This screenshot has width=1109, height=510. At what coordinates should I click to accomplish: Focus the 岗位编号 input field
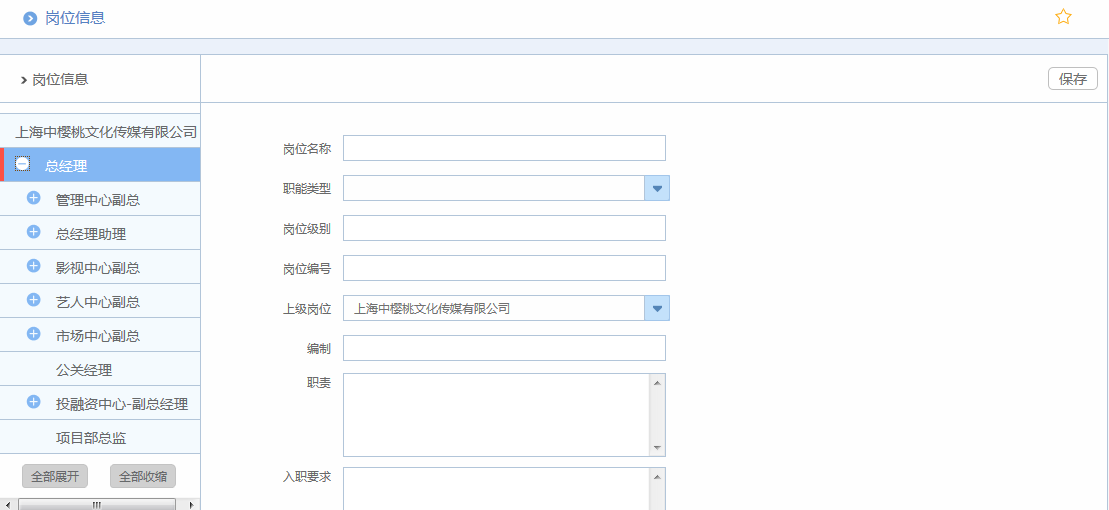pos(504,268)
